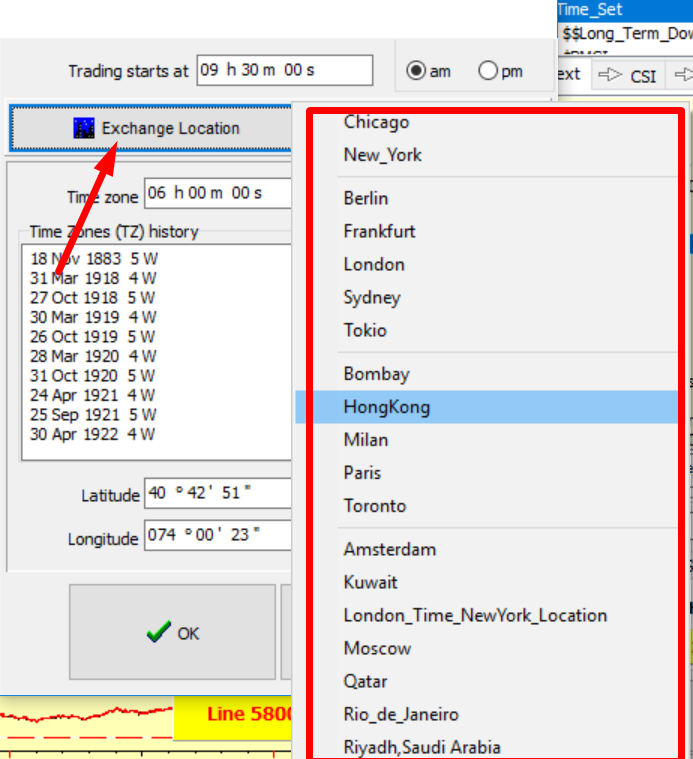693x759 pixels.
Task: Click the Time zone input field
Action: [217, 193]
